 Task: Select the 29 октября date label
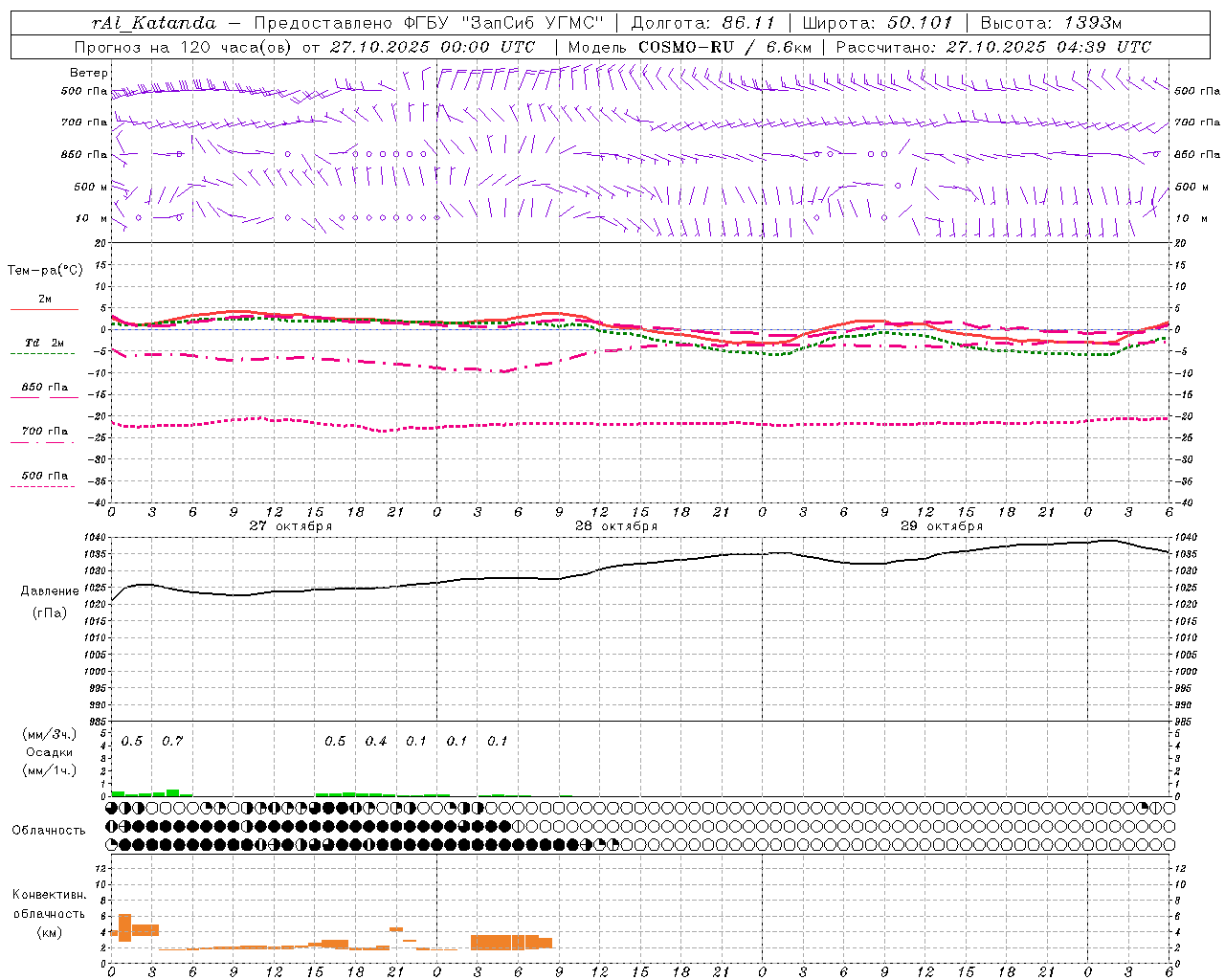coord(942,525)
